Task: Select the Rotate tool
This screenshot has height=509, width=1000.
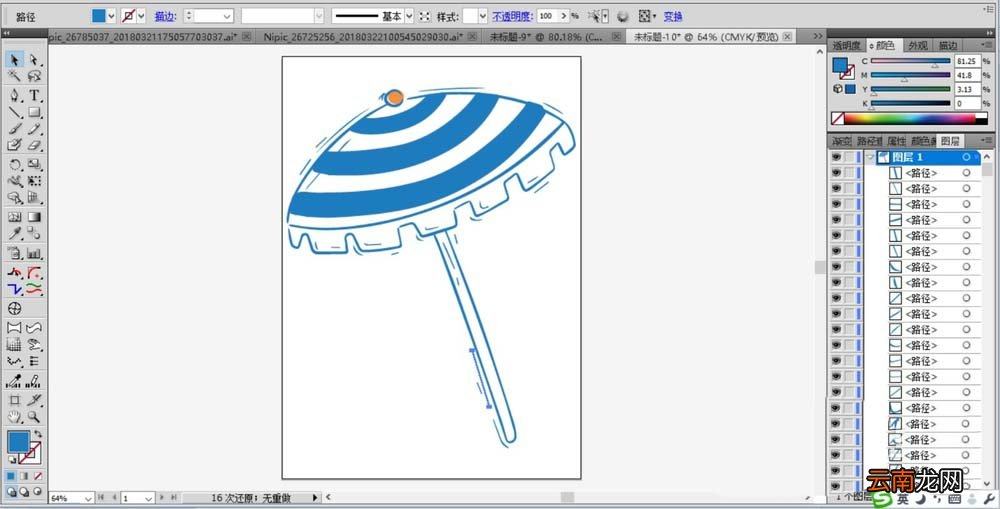Action: click(x=15, y=165)
